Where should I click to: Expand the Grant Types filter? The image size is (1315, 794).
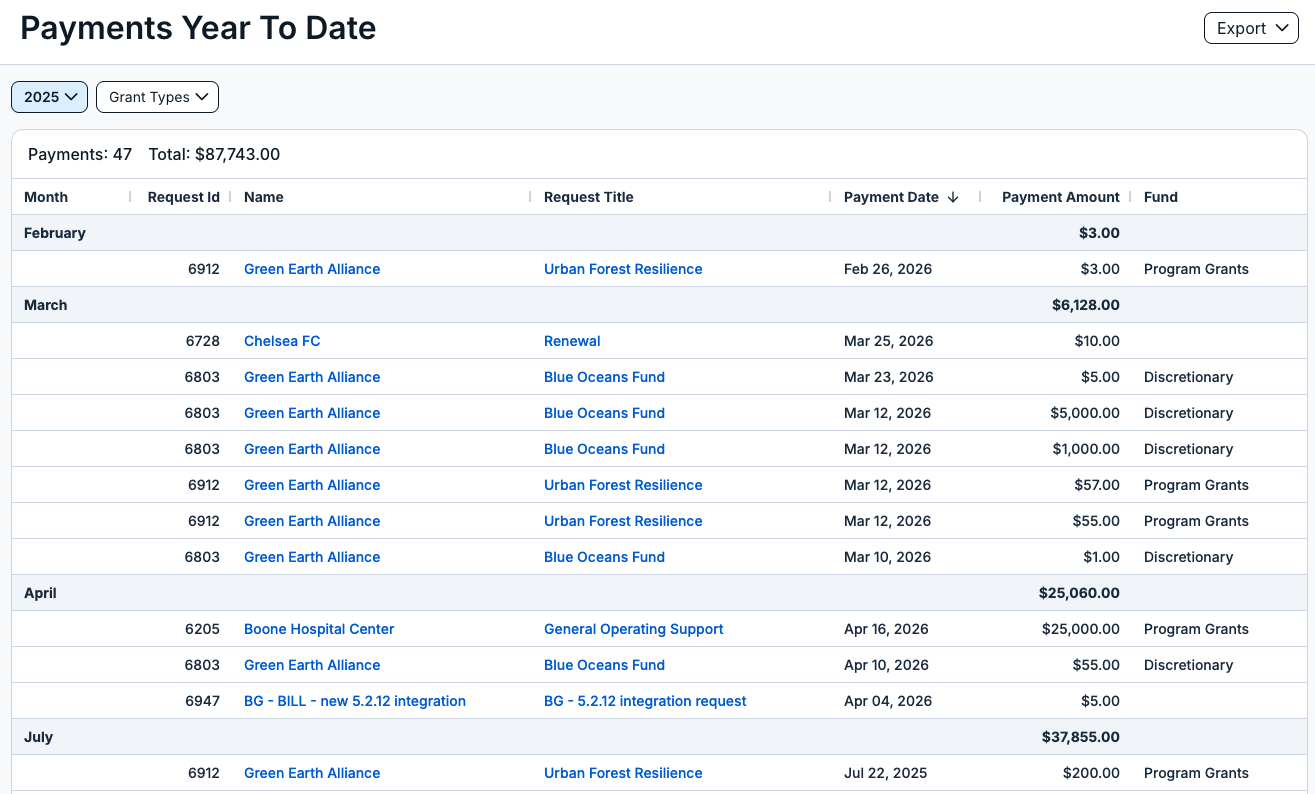[x=157, y=97]
